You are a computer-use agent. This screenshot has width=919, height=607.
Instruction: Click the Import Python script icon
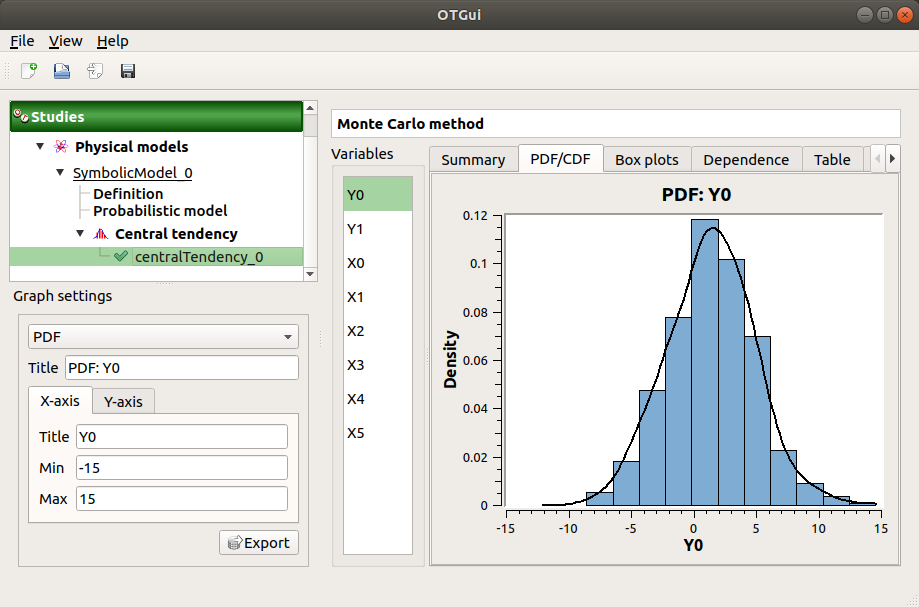pyautogui.click(x=95, y=71)
